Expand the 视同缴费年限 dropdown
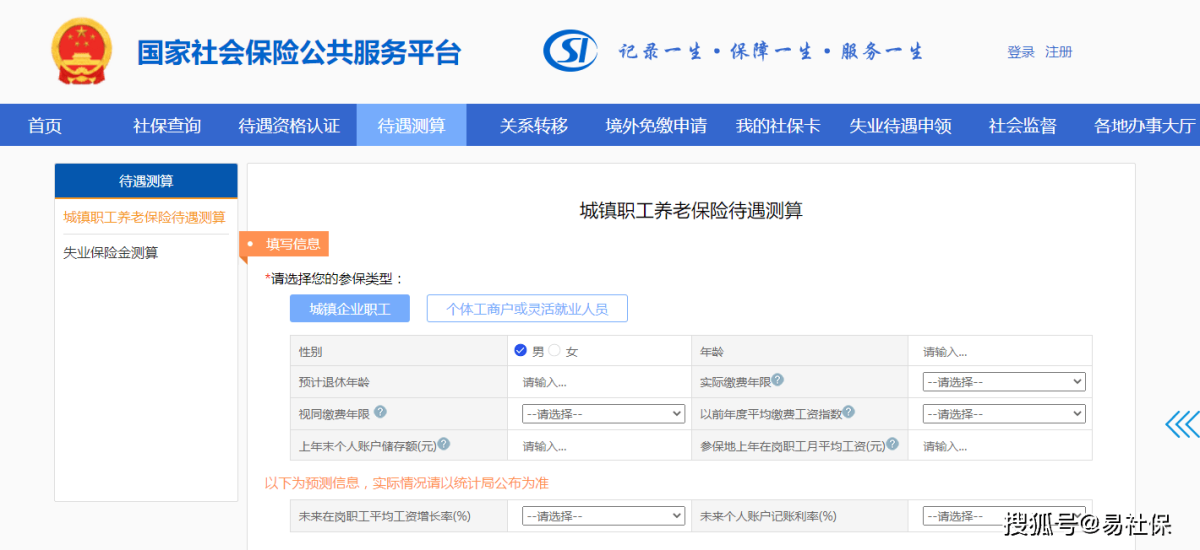This screenshot has height=550, width=1200. (x=603, y=413)
